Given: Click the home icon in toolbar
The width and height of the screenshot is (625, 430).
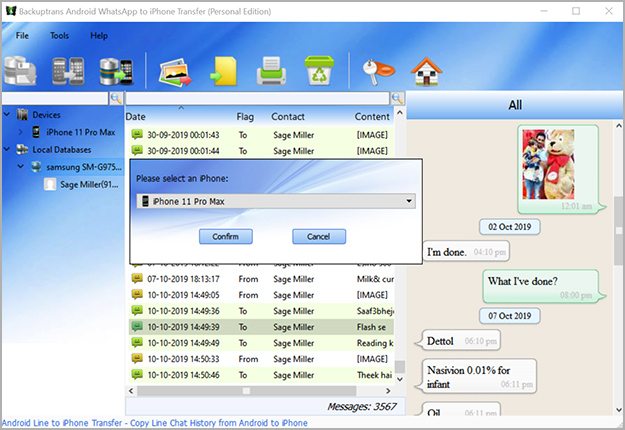Looking at the screenshot, I should tap(427, 71).
